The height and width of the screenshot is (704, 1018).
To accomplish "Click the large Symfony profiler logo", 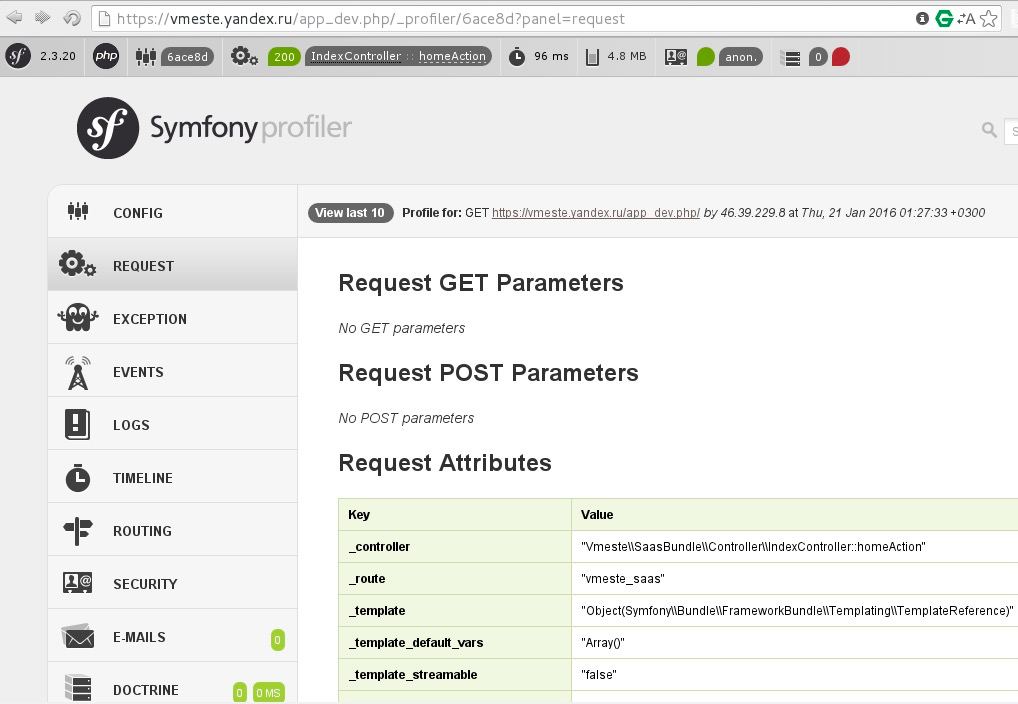I will (214, 128).
